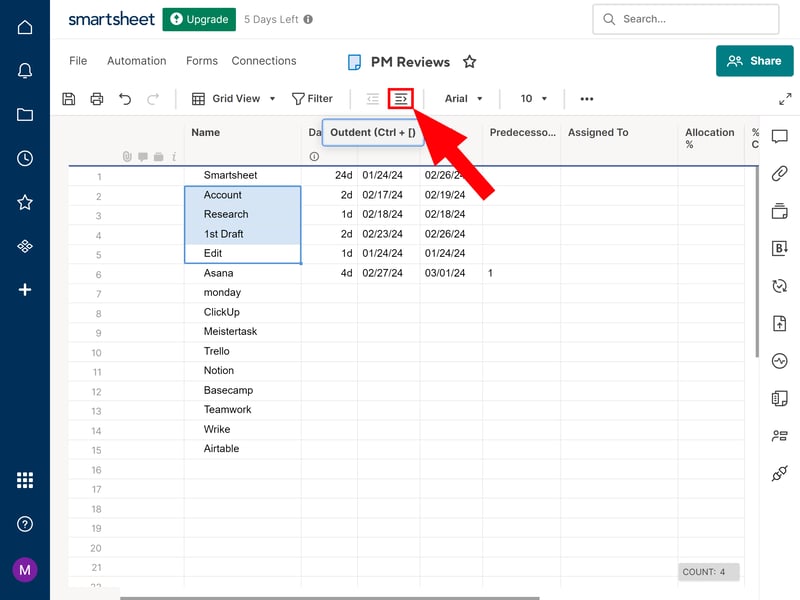Click the Allocation % column header

(709, 138)
